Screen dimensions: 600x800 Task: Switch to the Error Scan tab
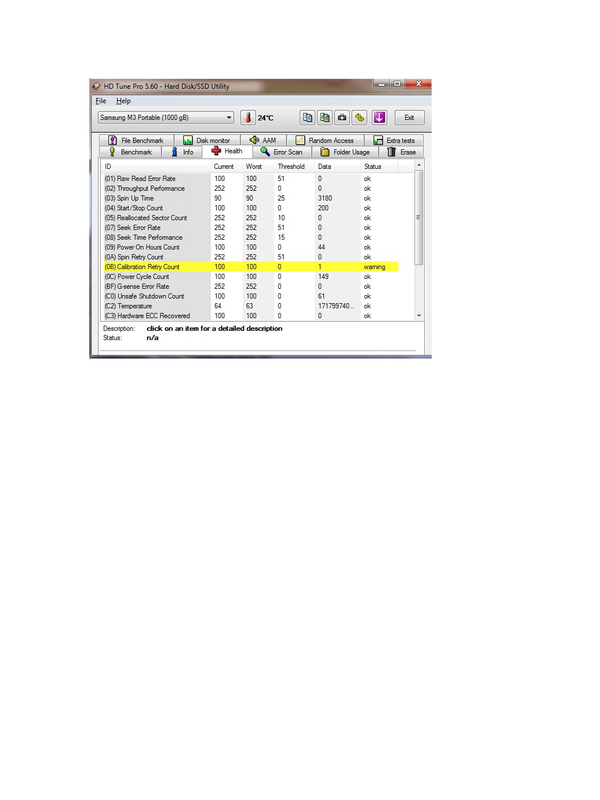[282, 152]
